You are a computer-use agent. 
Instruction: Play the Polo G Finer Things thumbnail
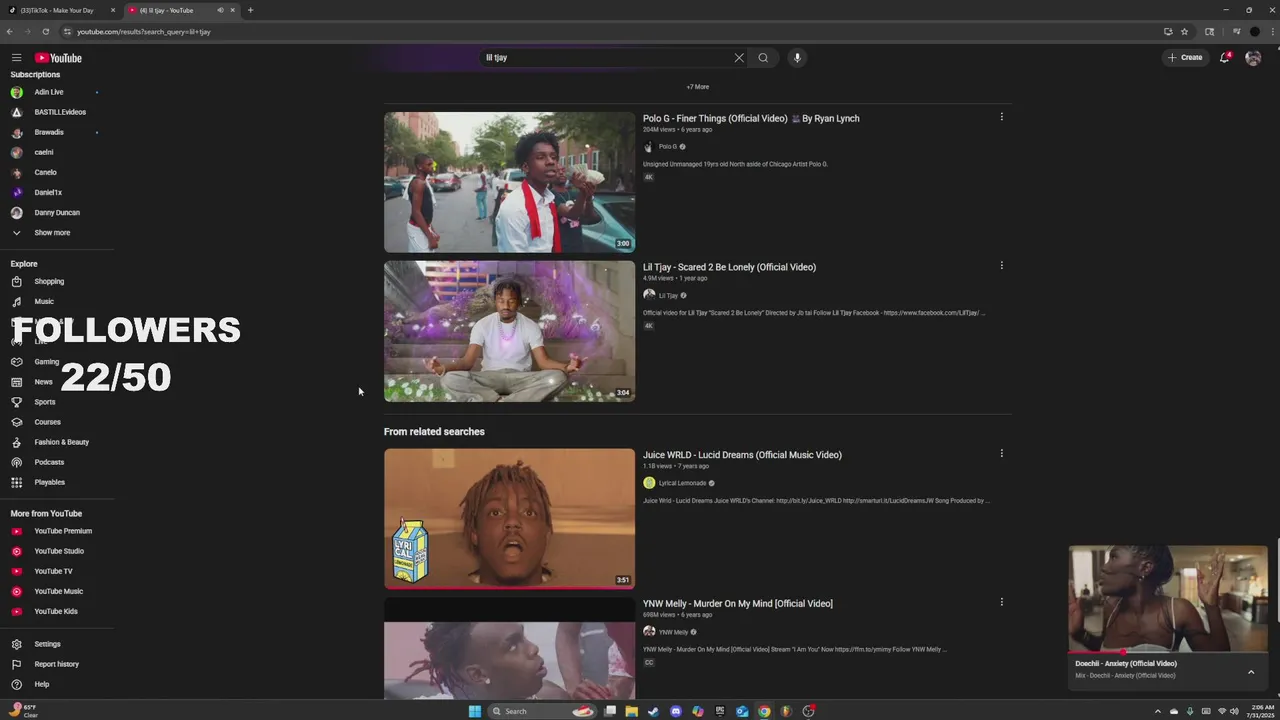tap(509, 182)
